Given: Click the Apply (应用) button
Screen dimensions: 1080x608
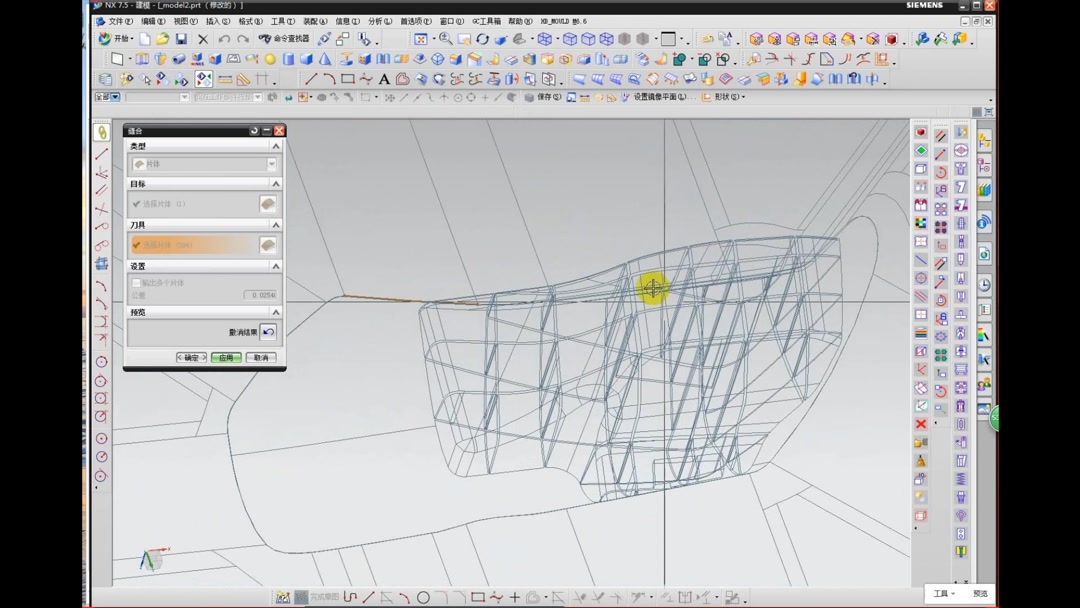Looking at the screenshot, I should pos(226,358).
